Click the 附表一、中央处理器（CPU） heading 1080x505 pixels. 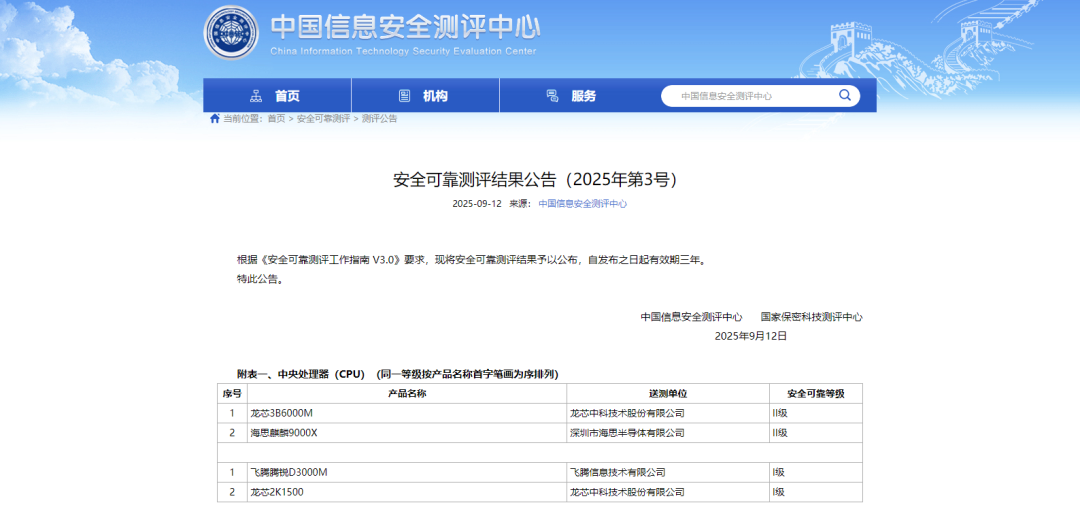tap(397, 374)
